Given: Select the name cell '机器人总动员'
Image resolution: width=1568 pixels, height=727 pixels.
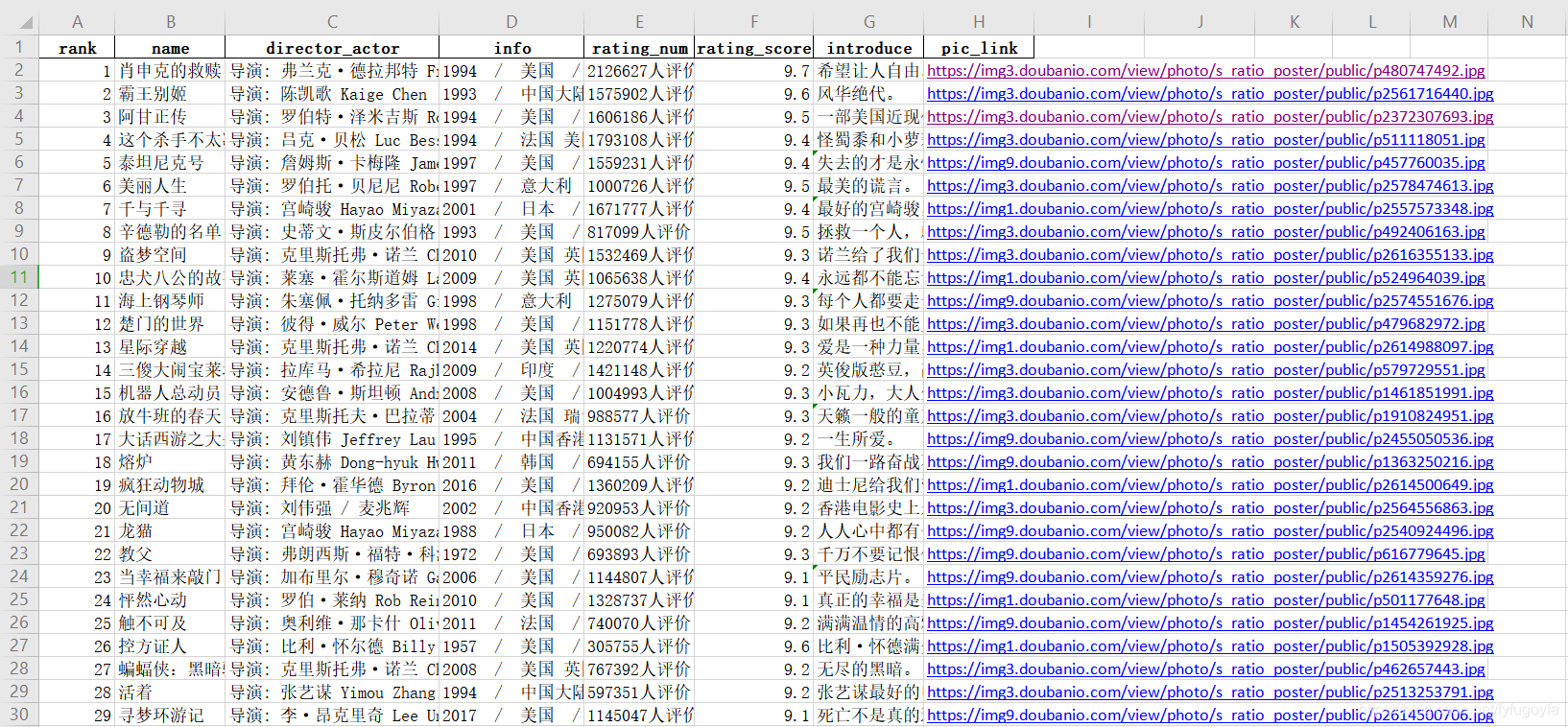Looking at the screenshot, I should click(170, 393).
